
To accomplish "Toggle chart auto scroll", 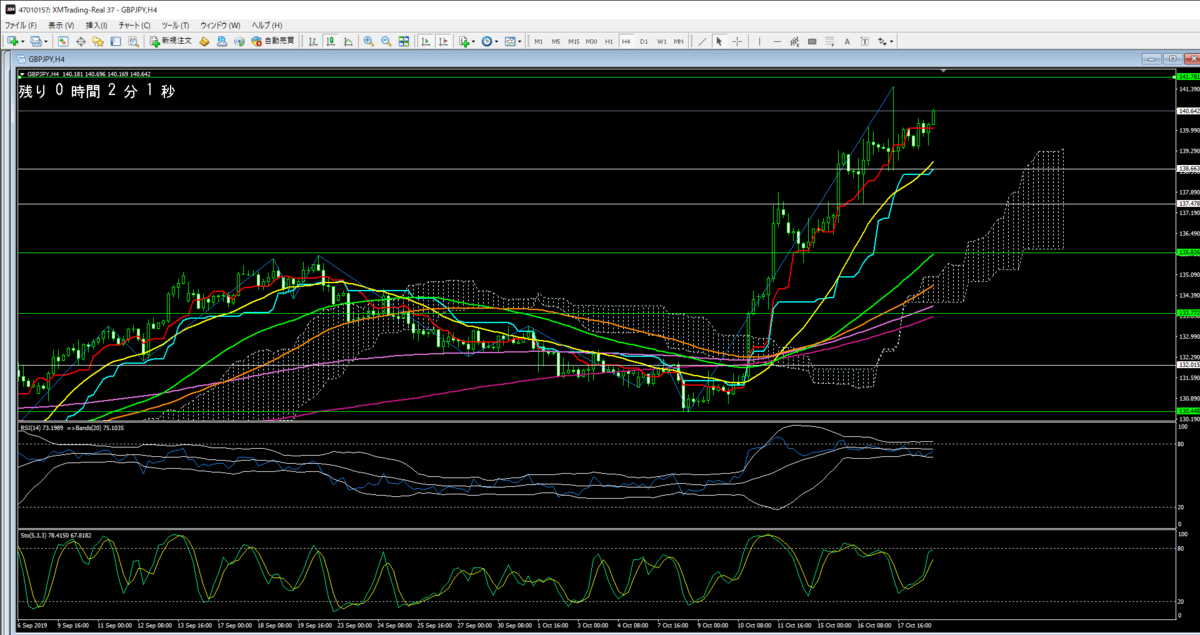I will (x=425, y=41).
